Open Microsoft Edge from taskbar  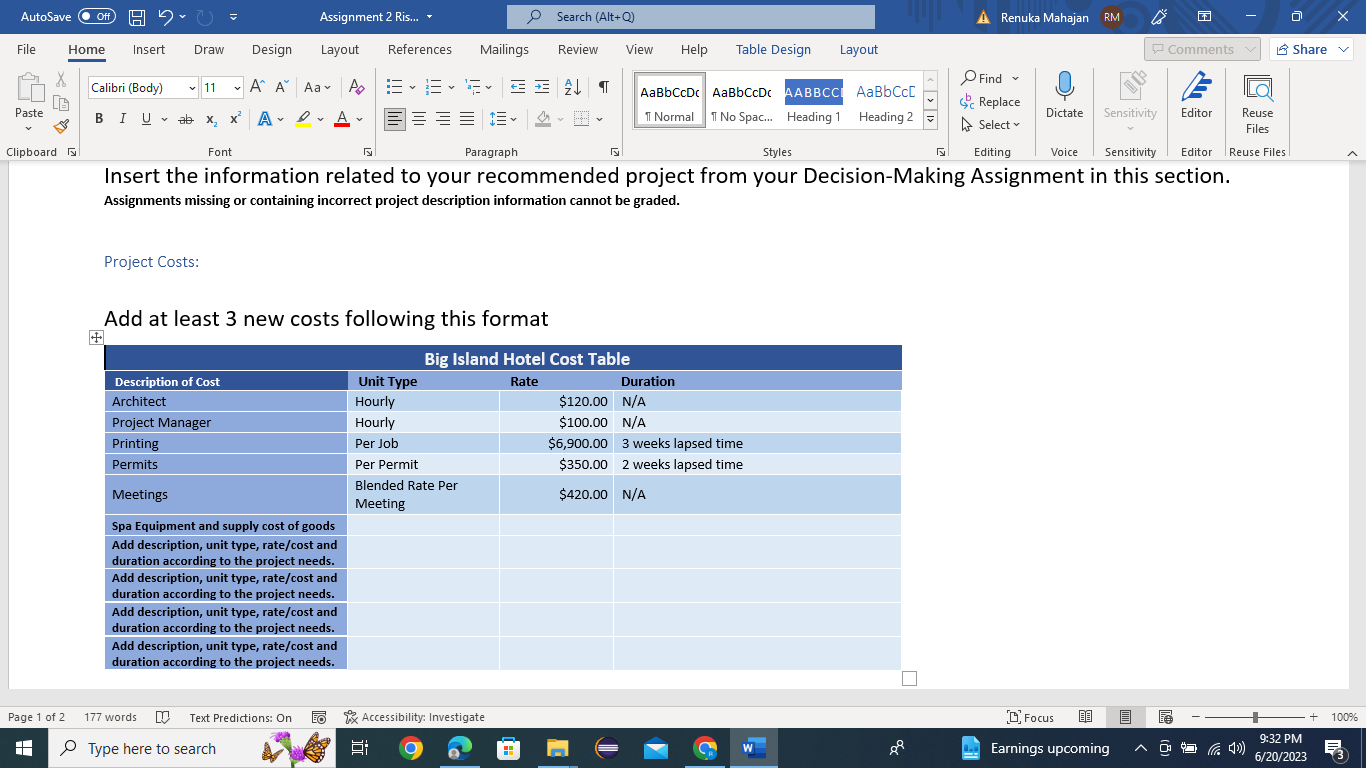click(x=459, y=748)
